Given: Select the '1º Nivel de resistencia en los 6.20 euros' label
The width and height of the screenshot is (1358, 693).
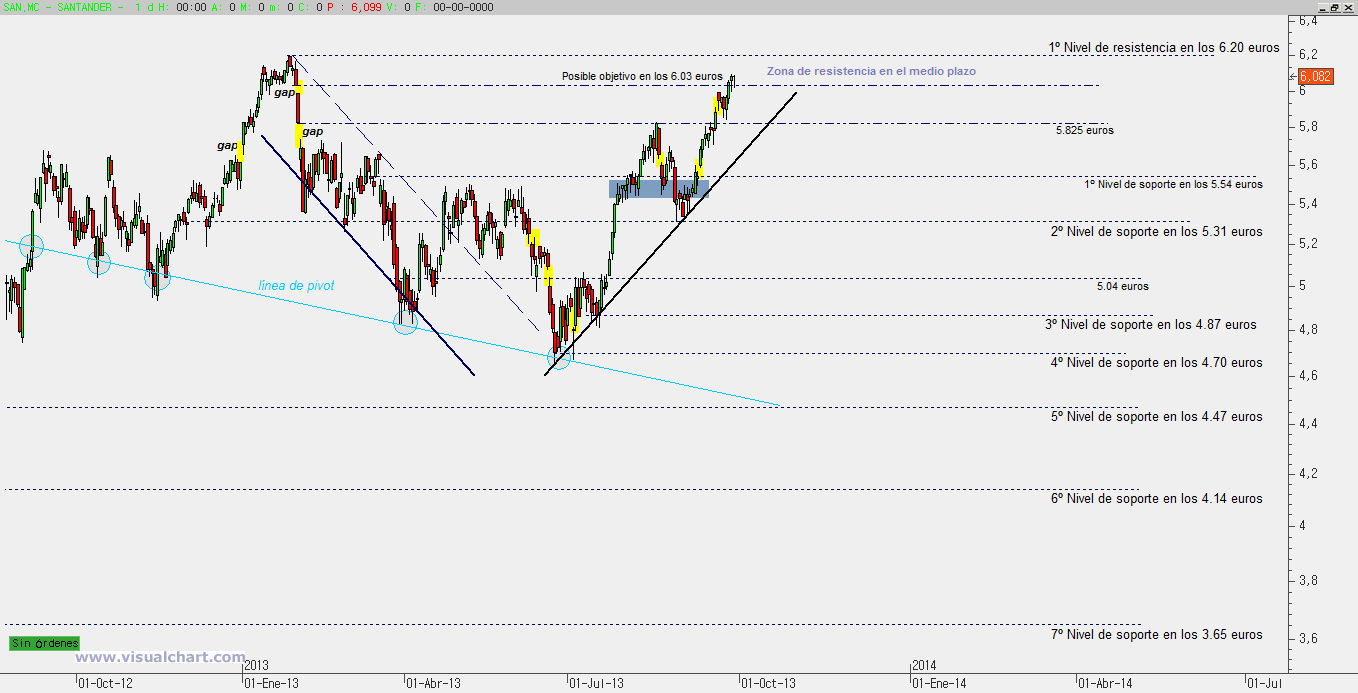Looking at the screenshot, I should point(1163,47).
